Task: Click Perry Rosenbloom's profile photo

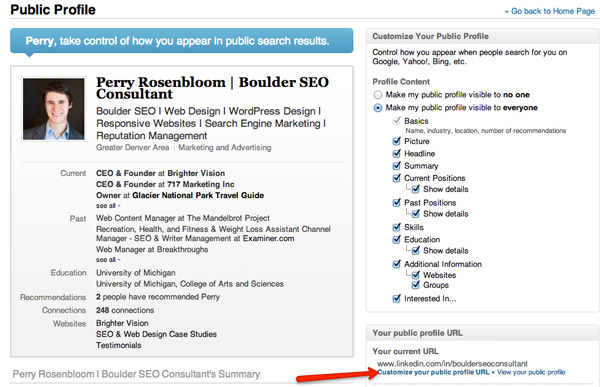Action: 54,109
